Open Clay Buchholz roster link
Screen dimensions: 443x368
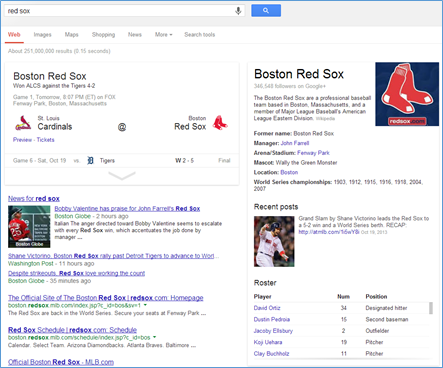[x=271, y=353]
